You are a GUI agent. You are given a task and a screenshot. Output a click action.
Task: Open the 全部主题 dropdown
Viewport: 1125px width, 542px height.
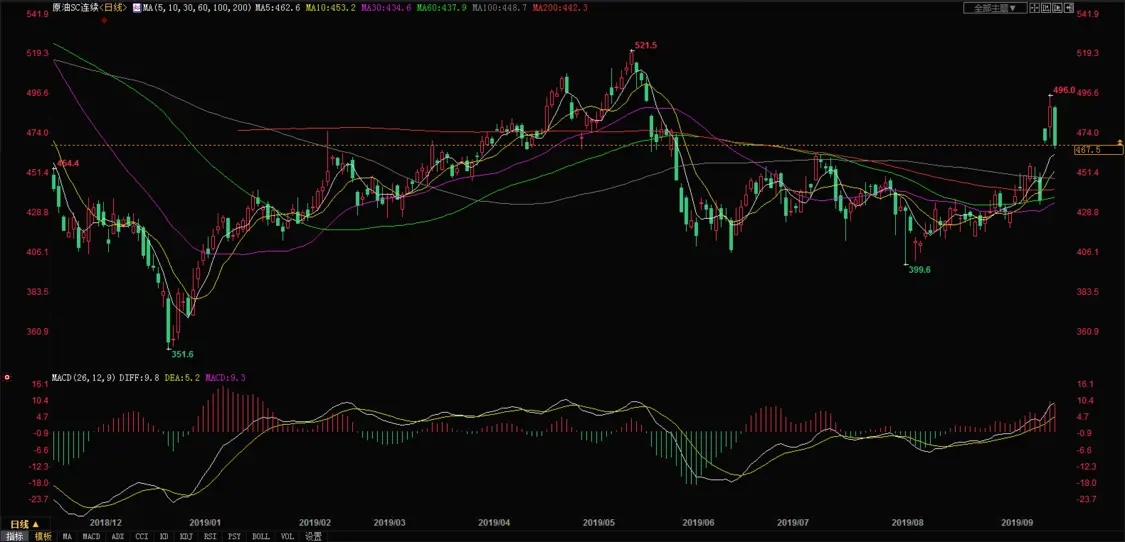point(995,8)
